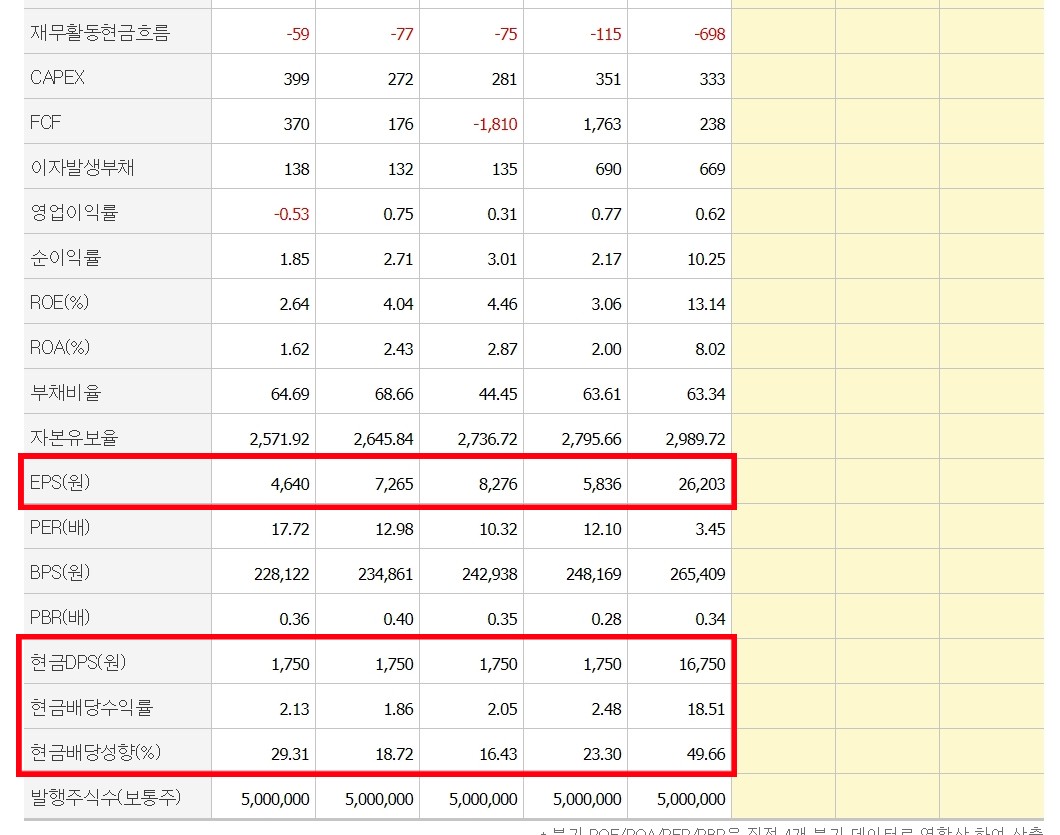1060x835 pixels.
Task: Select the 10.25 net margin value
Action: (706, 259)
